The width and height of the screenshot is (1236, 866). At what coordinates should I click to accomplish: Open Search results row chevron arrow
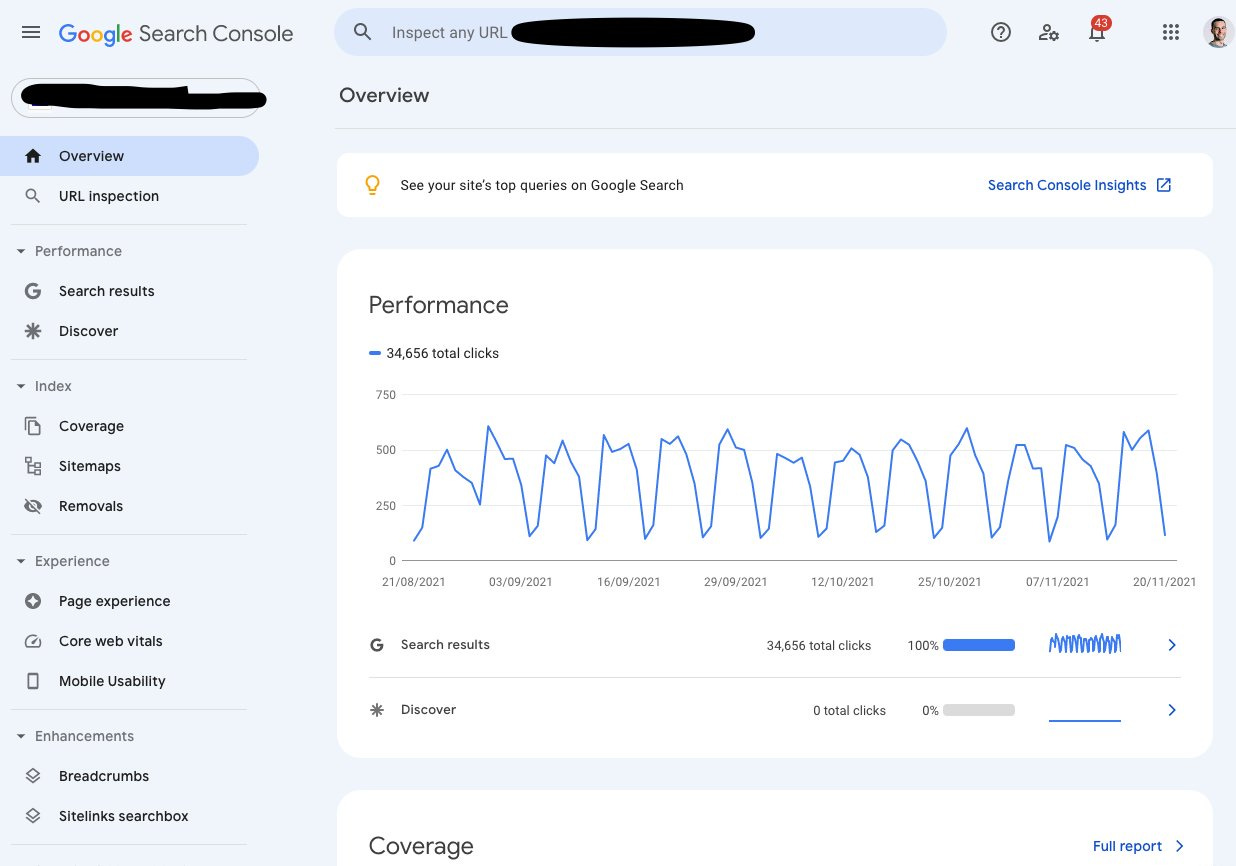click(x=1172, y=645)
